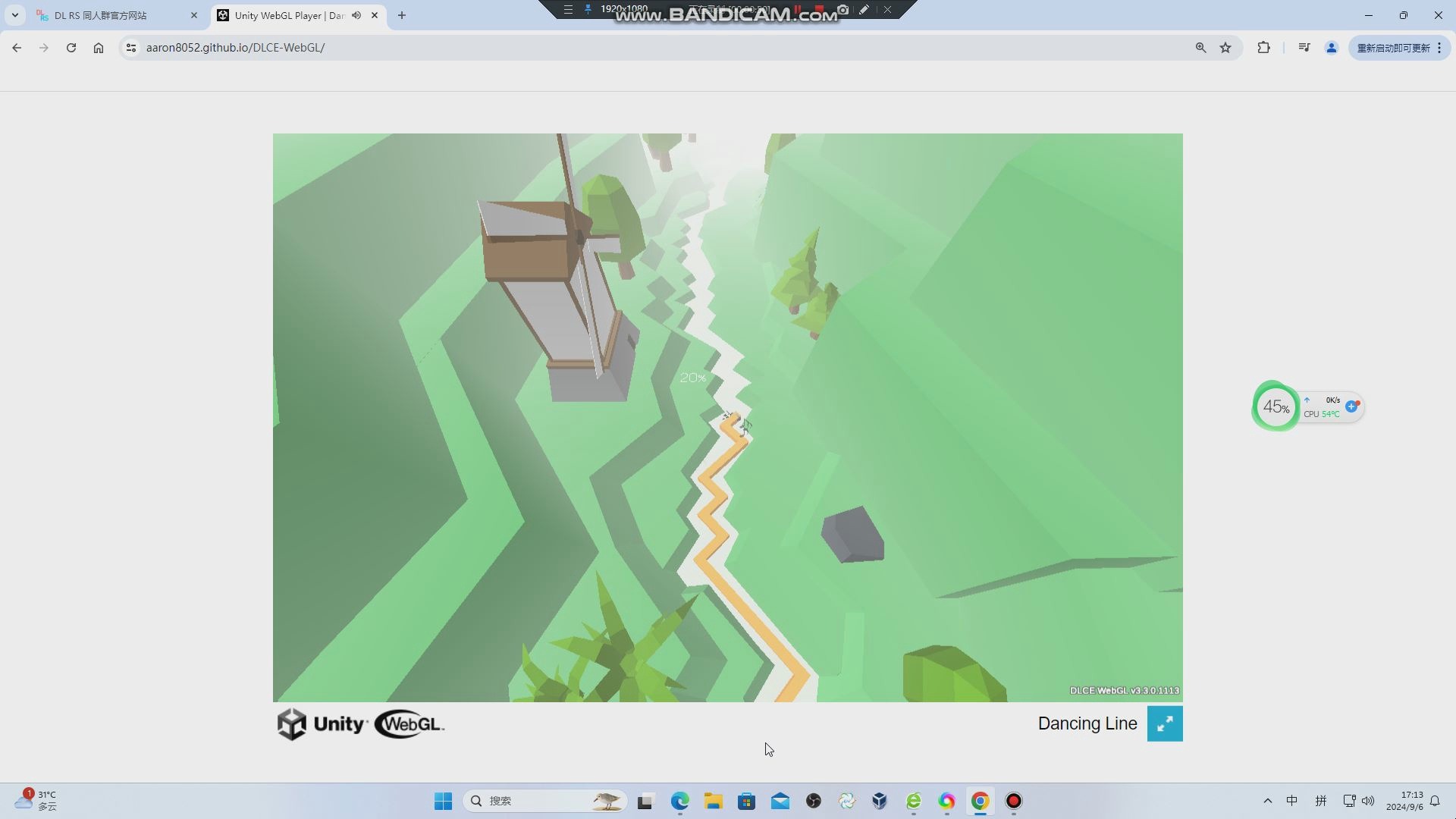The height and width of the screenshot is (819, 1456).
Task: Open Bandicam recorder on taskbar
Action: 1014,801
